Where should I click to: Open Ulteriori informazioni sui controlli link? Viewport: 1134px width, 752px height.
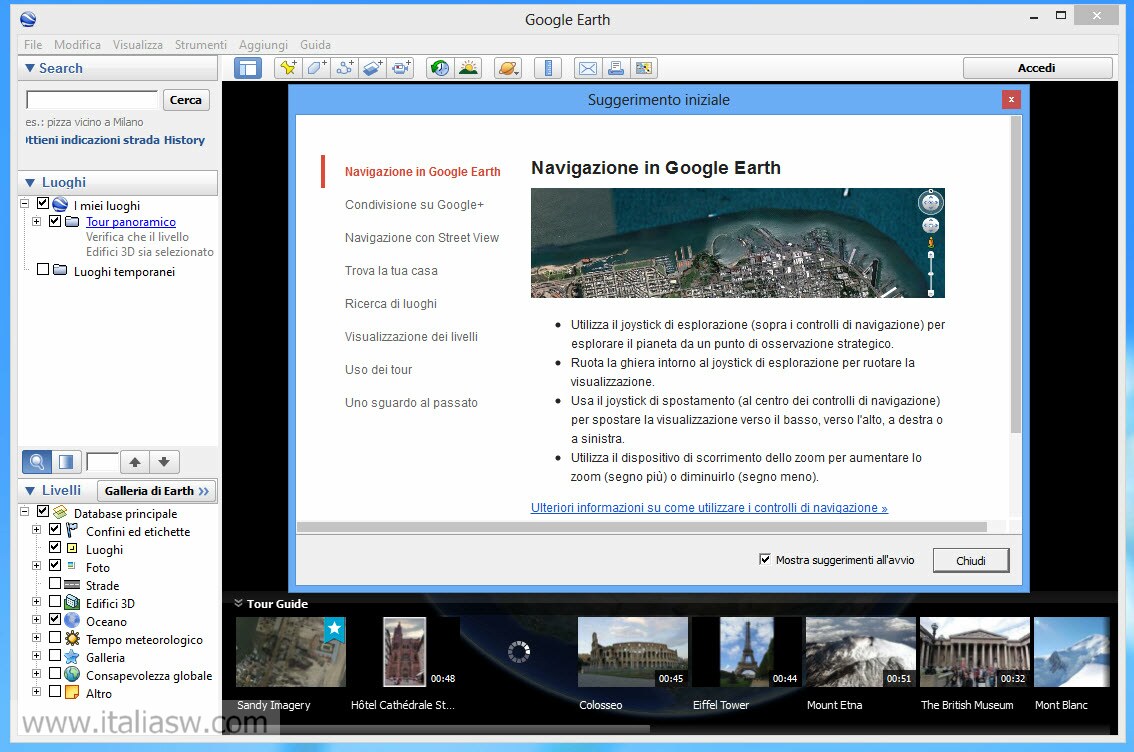click(709, 508)
